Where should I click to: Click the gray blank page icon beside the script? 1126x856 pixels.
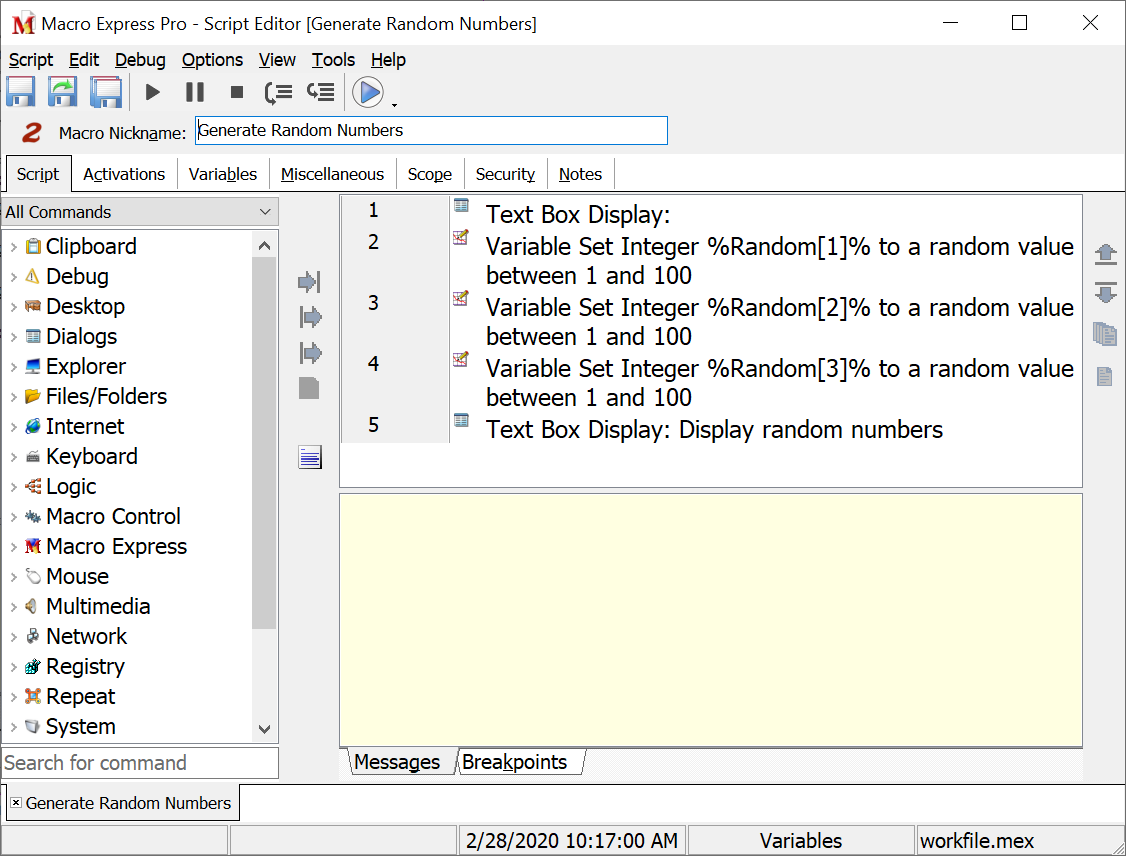pos(309,388)
